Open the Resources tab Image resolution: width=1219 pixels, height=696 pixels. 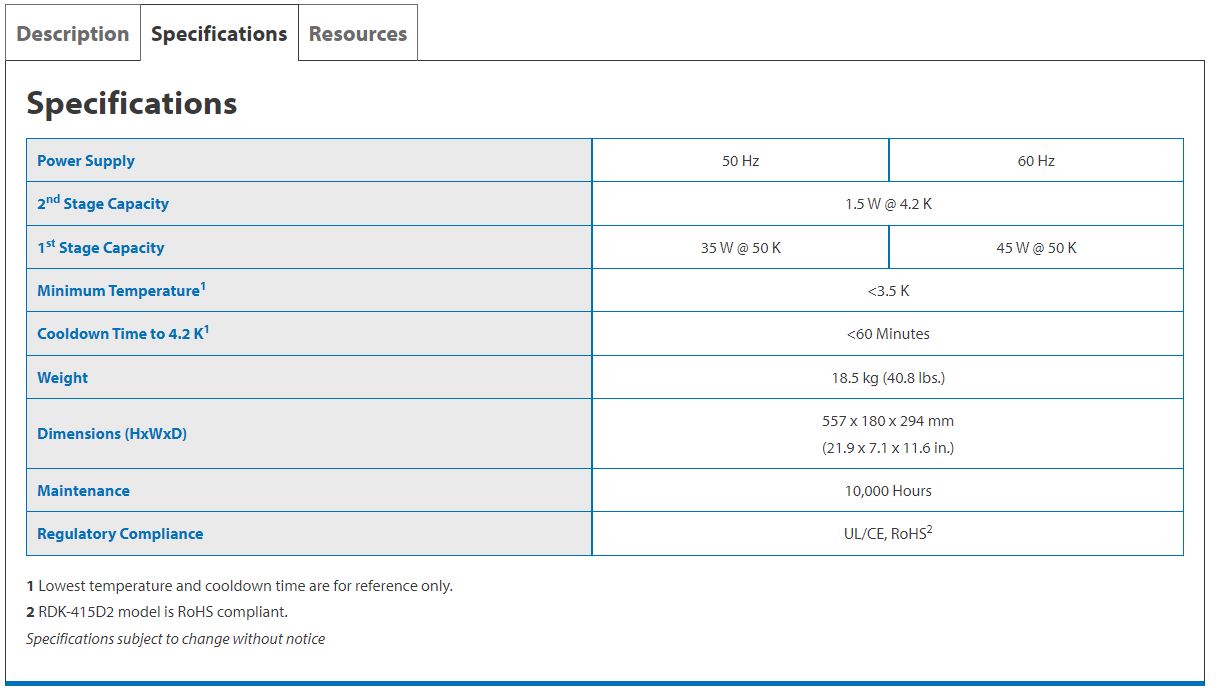point(357,34)
